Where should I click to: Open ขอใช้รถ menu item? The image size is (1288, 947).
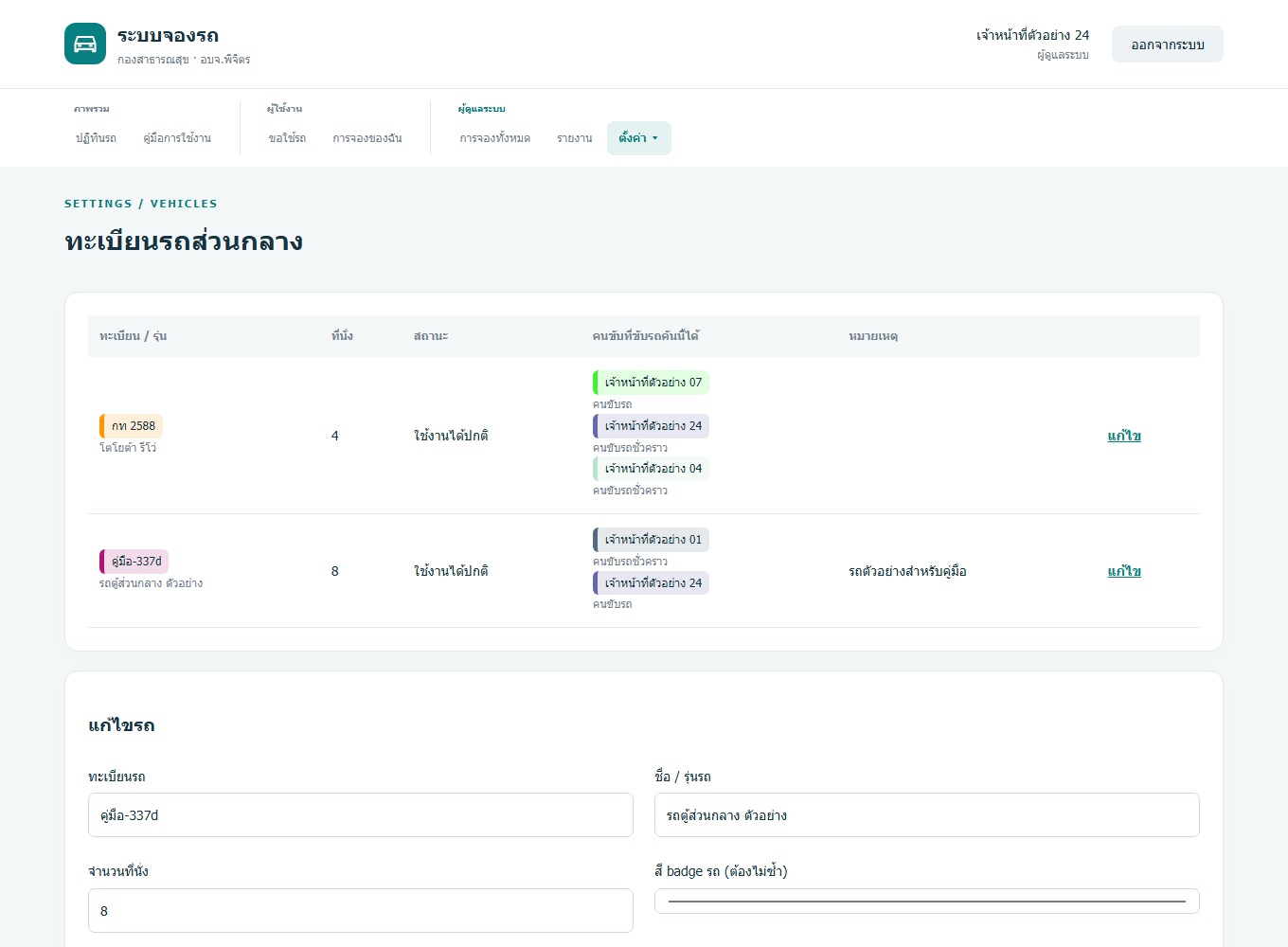pos(287,138)
